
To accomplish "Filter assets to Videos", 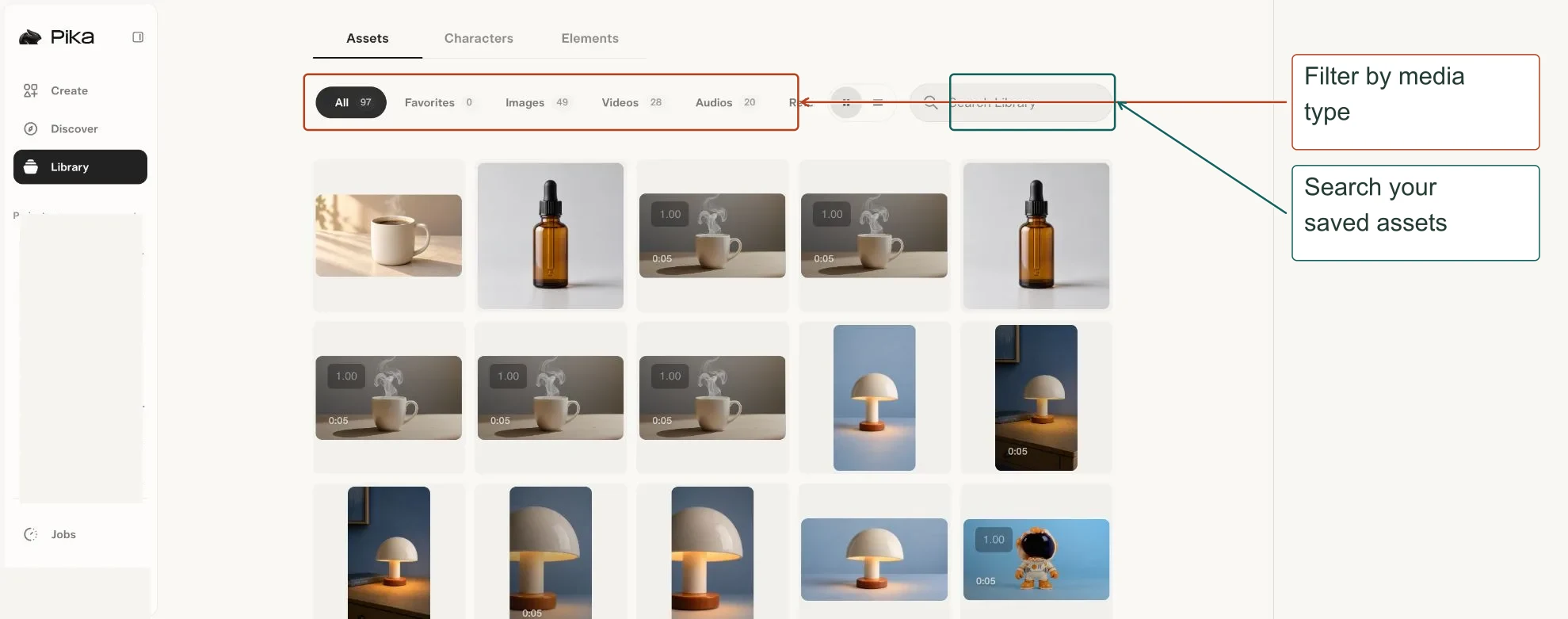I will 632,102.
